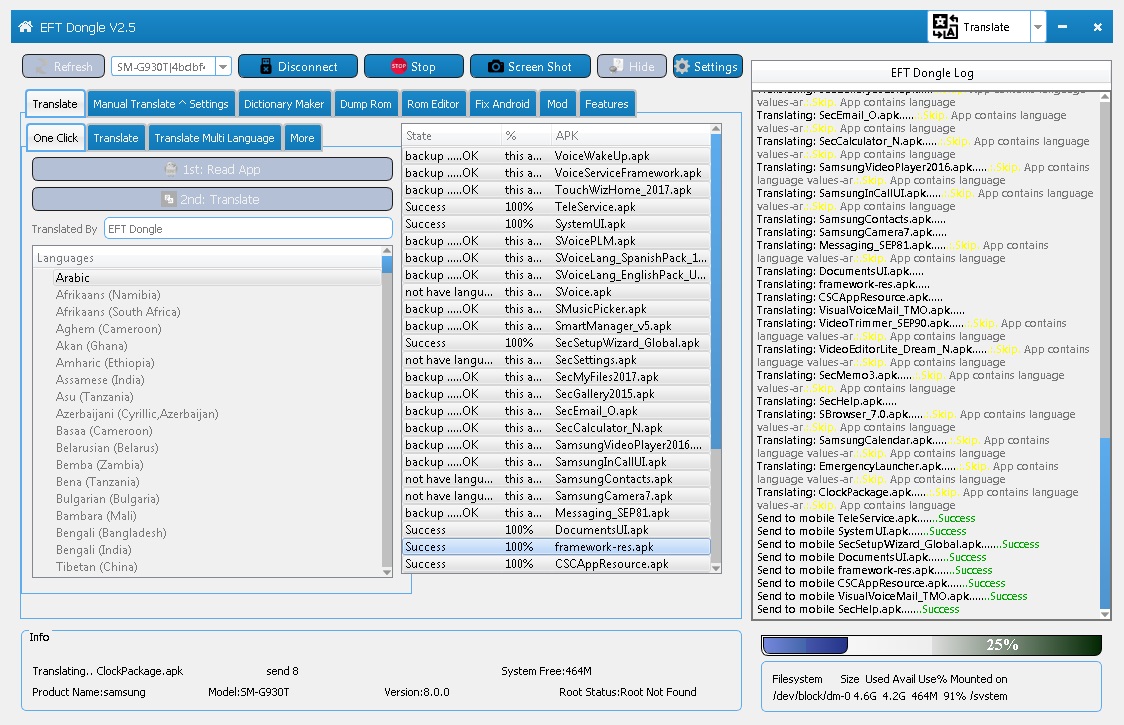Open the Features tab
The width and height of the screenshot is (1124, 725).
click(x=606, y=104)
